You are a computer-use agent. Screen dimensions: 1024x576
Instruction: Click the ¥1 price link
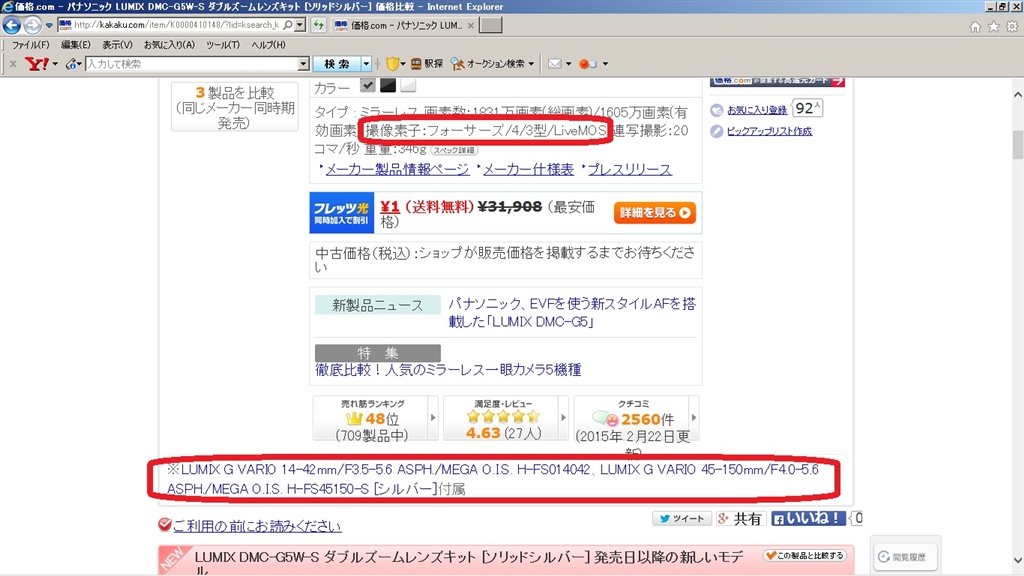[390, 206]
